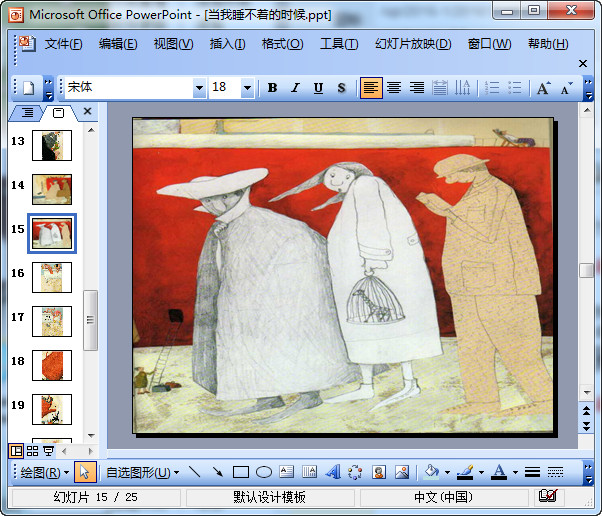602x516 pixels.
Task: Open Fill Color dropdown arrow
Action: click(x=447, y=472)
